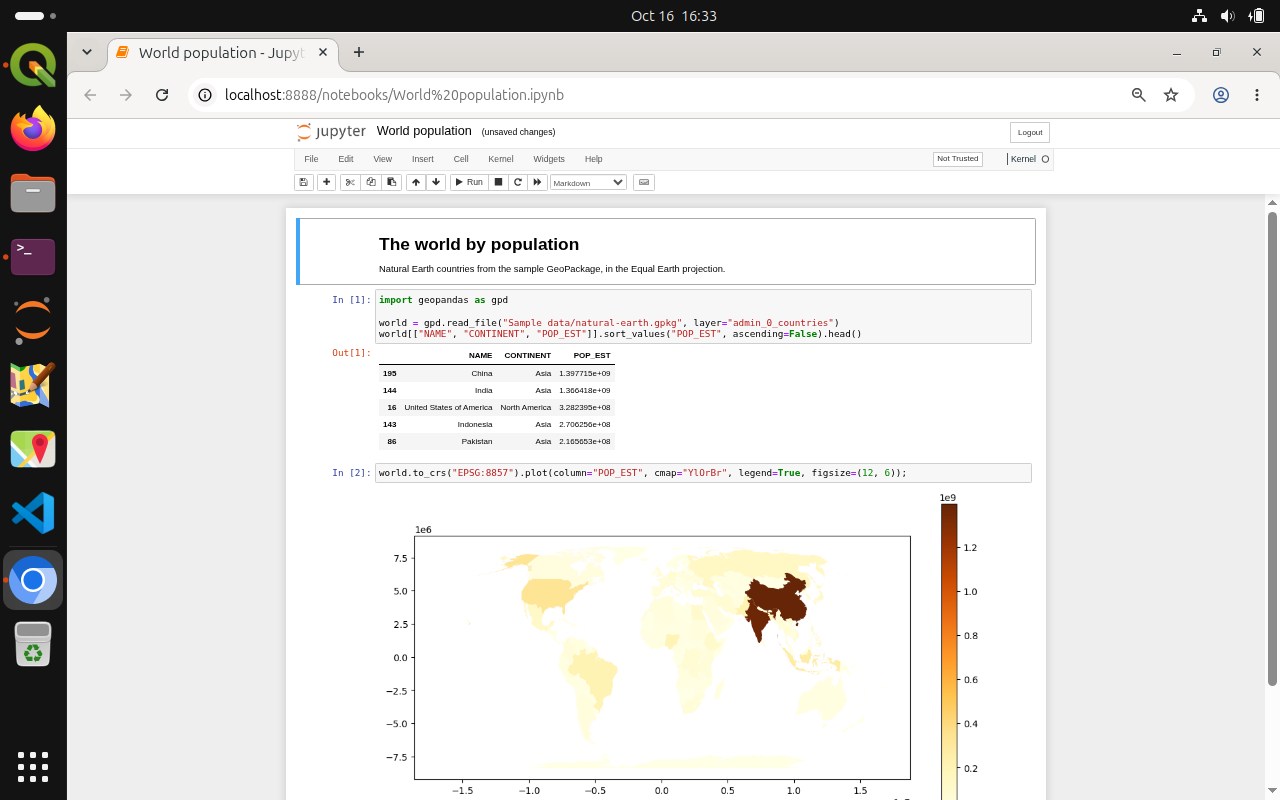Select the second code cell with world.to_crs

tap(703, 472)
